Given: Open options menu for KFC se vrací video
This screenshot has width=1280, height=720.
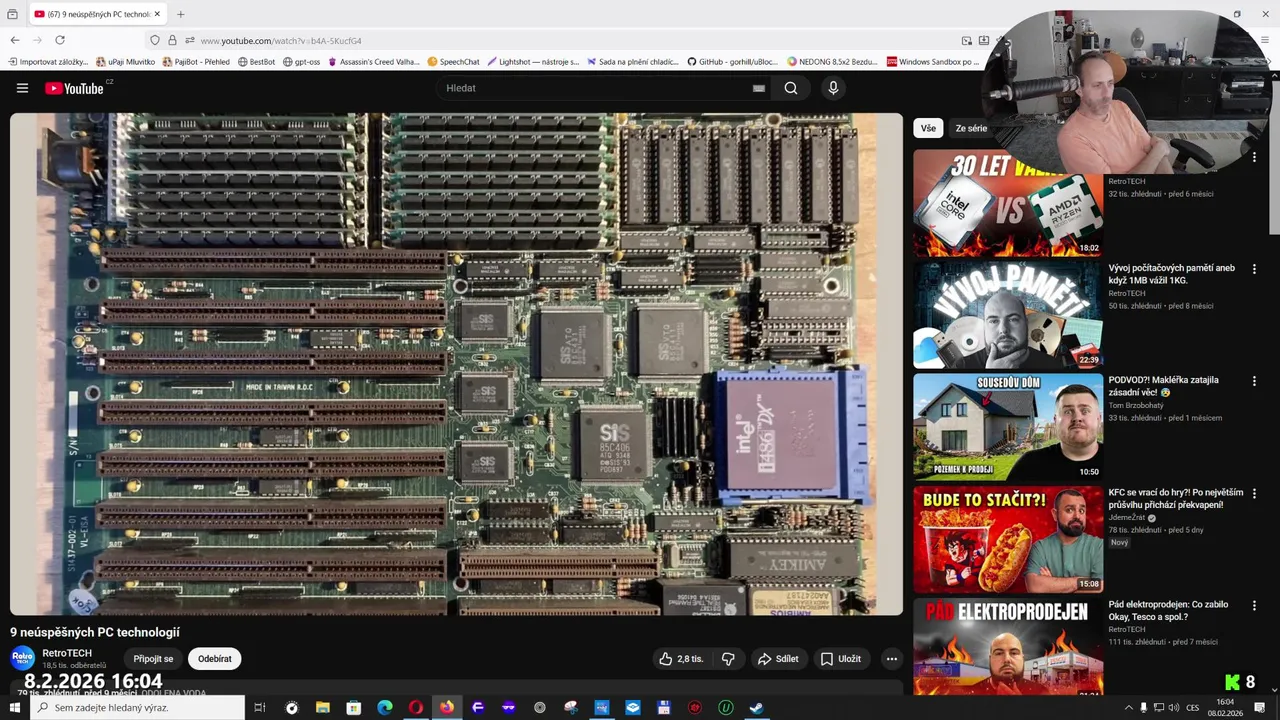Looking at the screenshot, I should [1254, 493].
